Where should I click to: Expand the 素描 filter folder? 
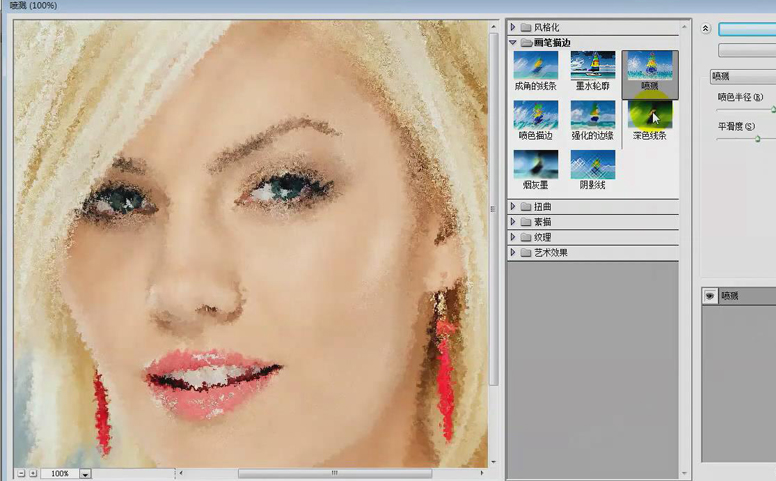coord(513,222)
